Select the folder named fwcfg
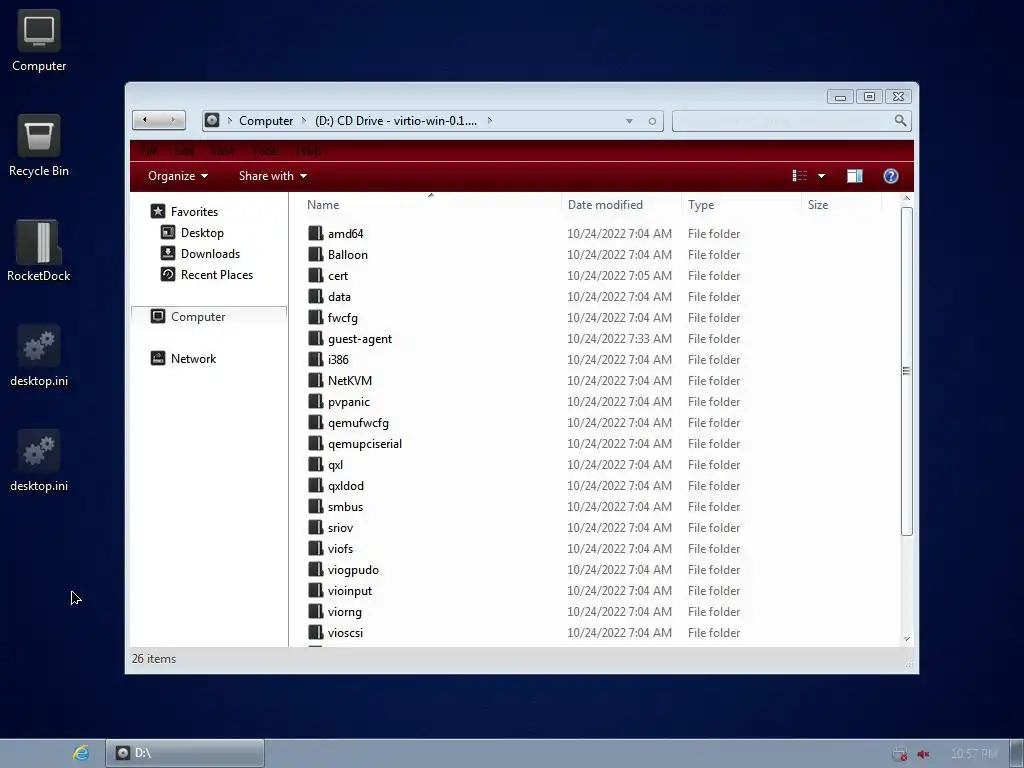The image size is (1024, 768). 343,317
